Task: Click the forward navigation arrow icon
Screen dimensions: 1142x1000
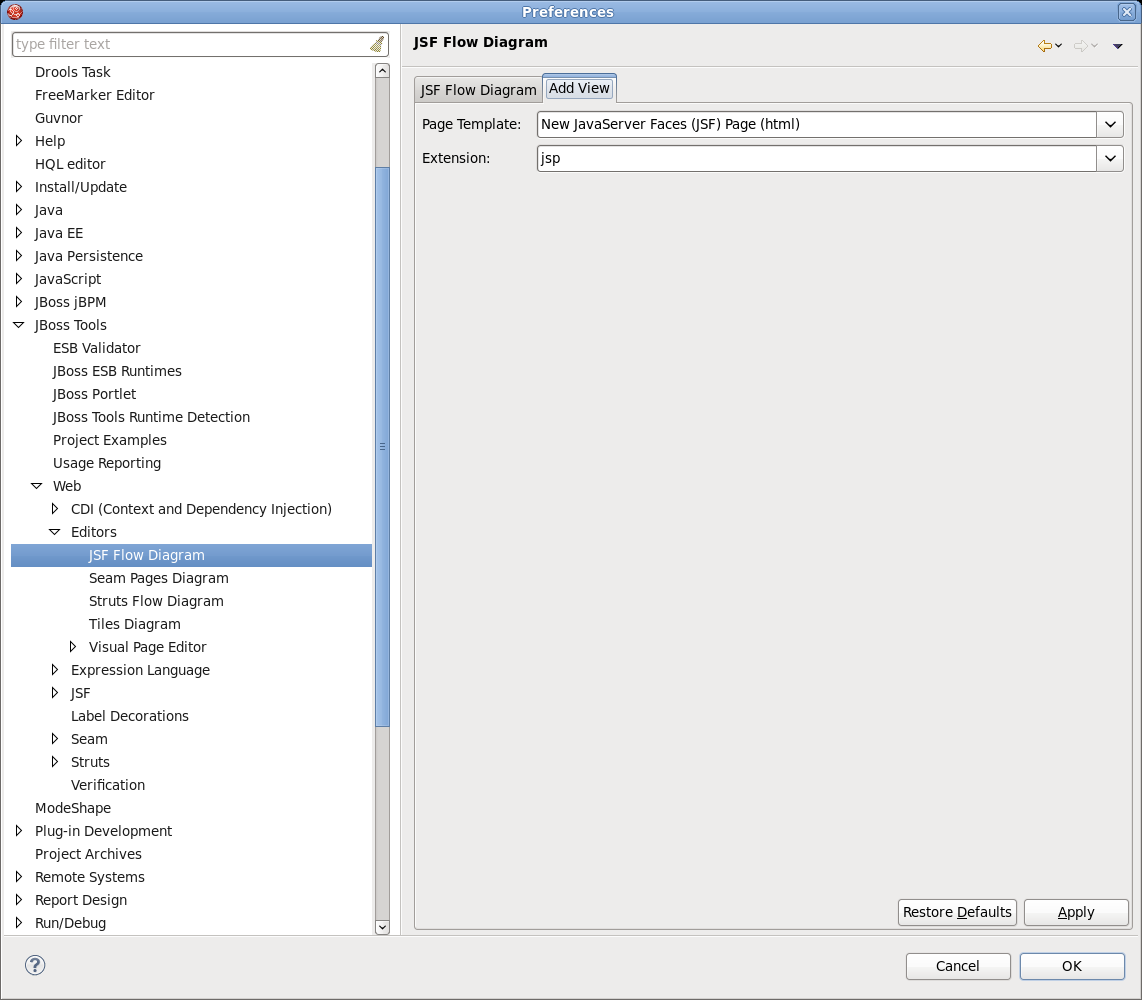Action: 1080,46
